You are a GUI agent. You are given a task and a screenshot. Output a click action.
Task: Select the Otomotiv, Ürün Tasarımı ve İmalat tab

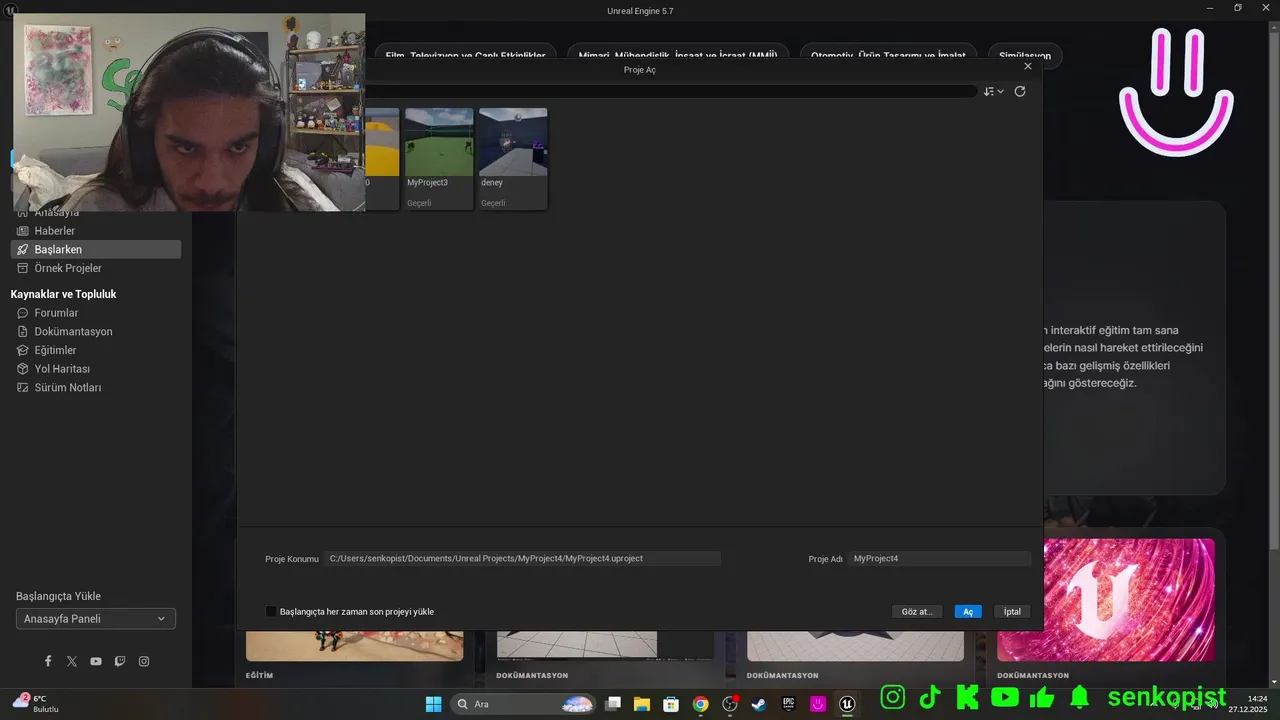[x=888, y=55]
